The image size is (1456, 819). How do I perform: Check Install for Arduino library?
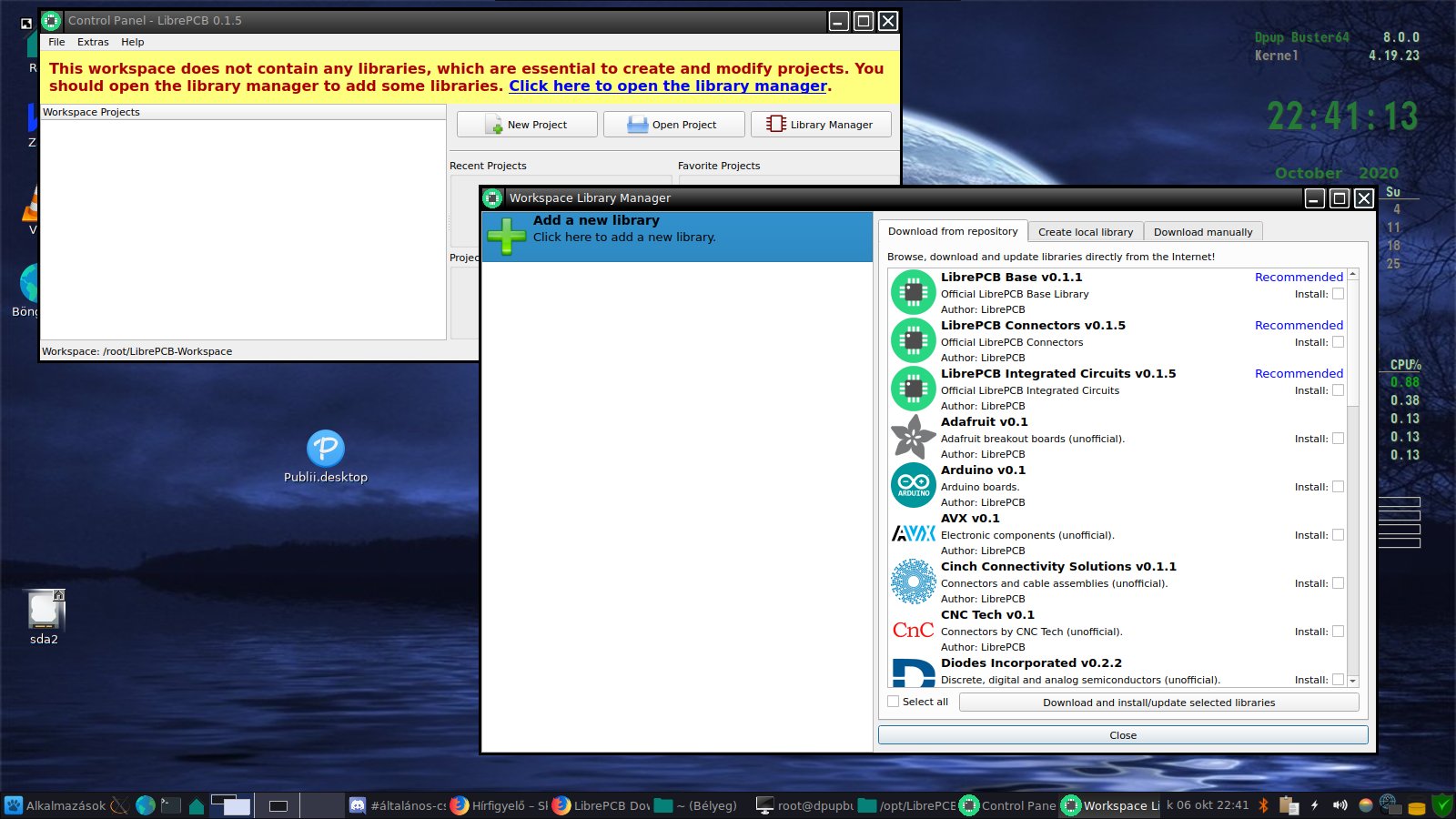click(1338, 487)
